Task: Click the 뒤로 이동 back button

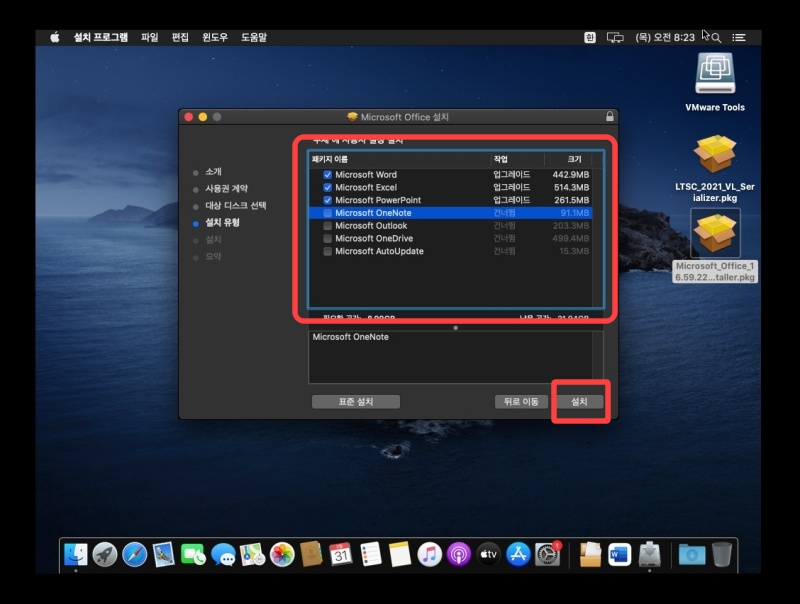Action: tap(521, 402)
